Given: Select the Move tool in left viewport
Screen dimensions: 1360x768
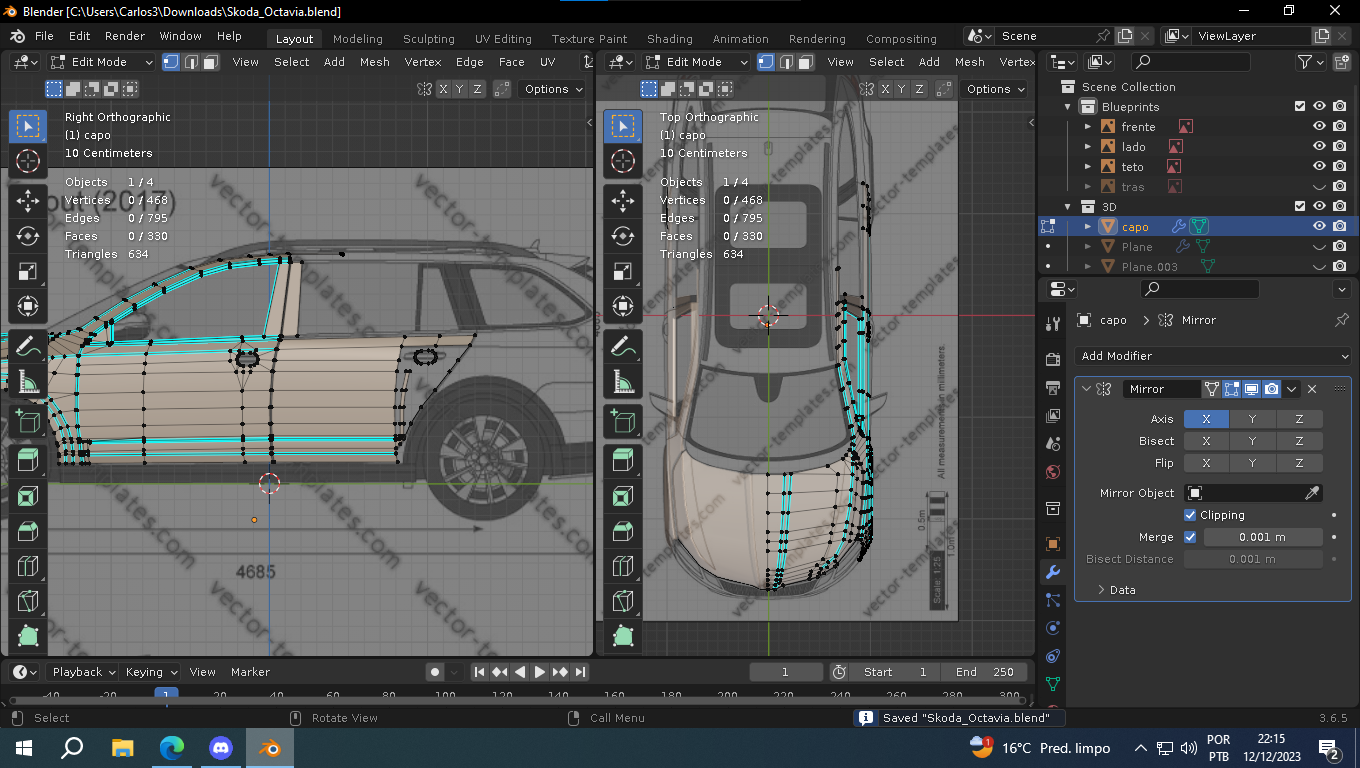Looking at the screenshot, I should 28,200.
